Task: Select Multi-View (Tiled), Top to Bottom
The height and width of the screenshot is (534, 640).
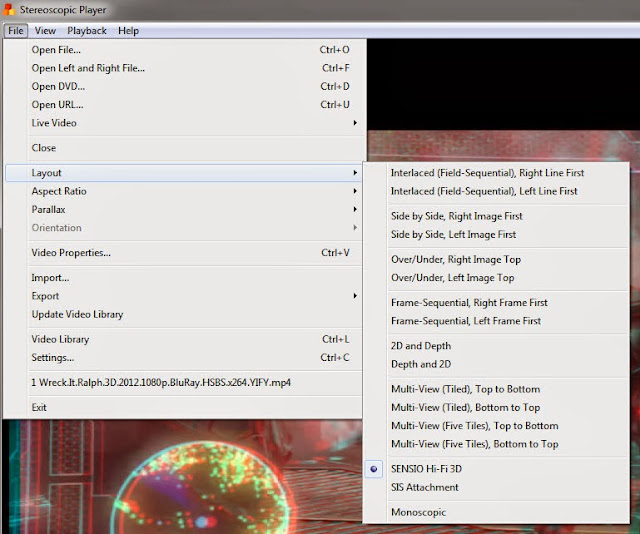Action: click(x=496, y=389)
